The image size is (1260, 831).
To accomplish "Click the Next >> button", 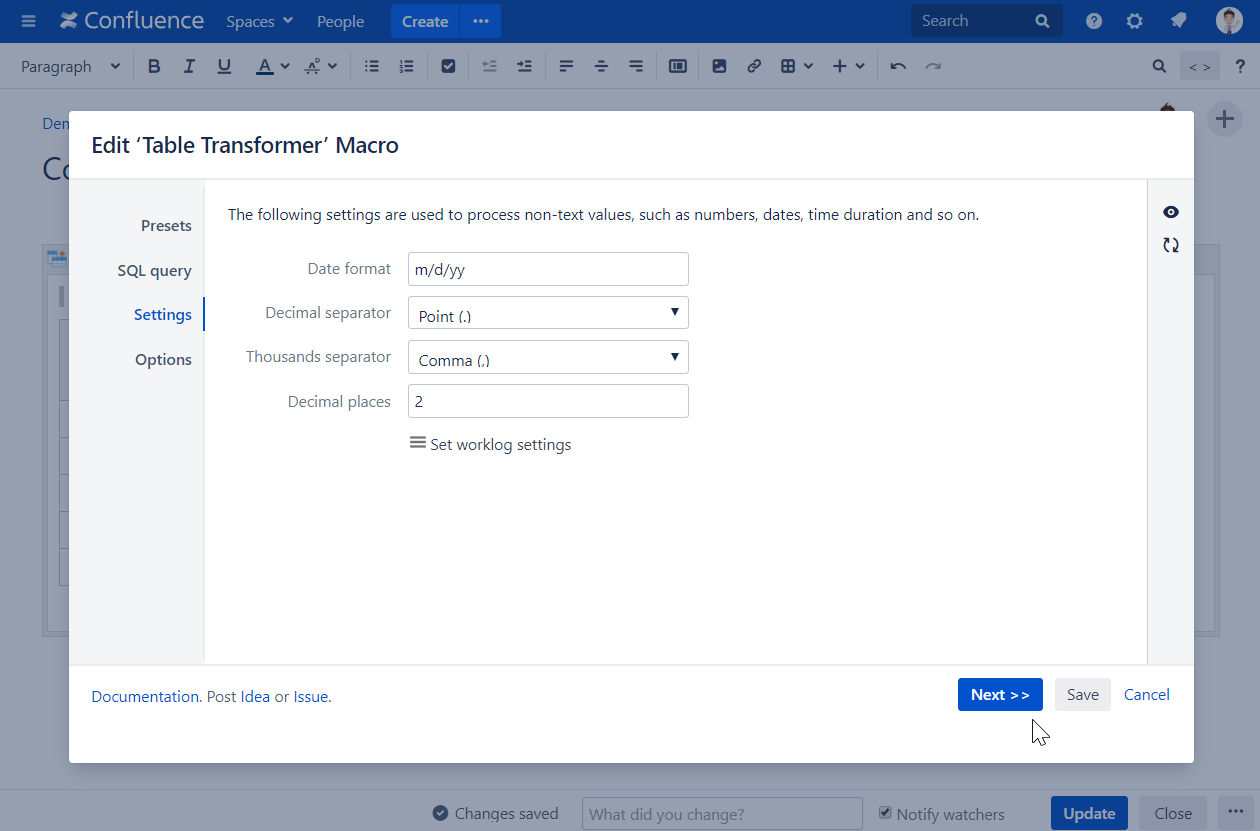I will [x=1000, y=695].
